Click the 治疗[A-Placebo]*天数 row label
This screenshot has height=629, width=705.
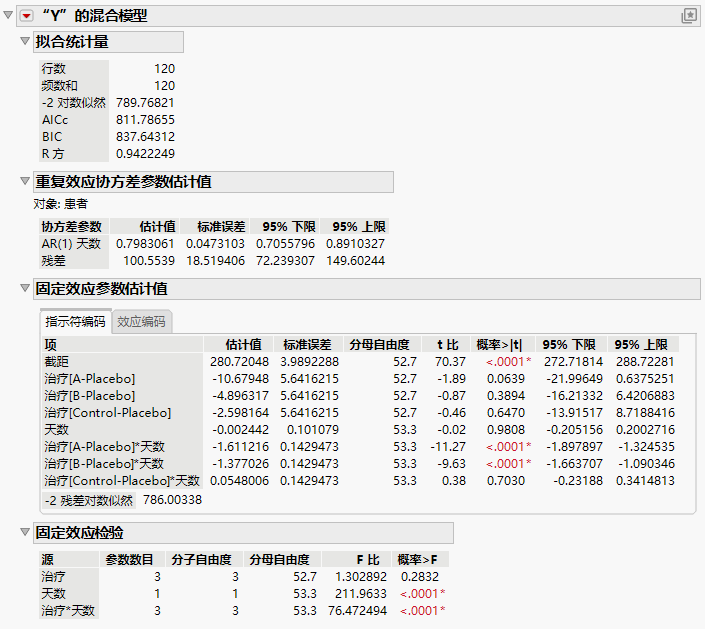(x=105, y=447)
